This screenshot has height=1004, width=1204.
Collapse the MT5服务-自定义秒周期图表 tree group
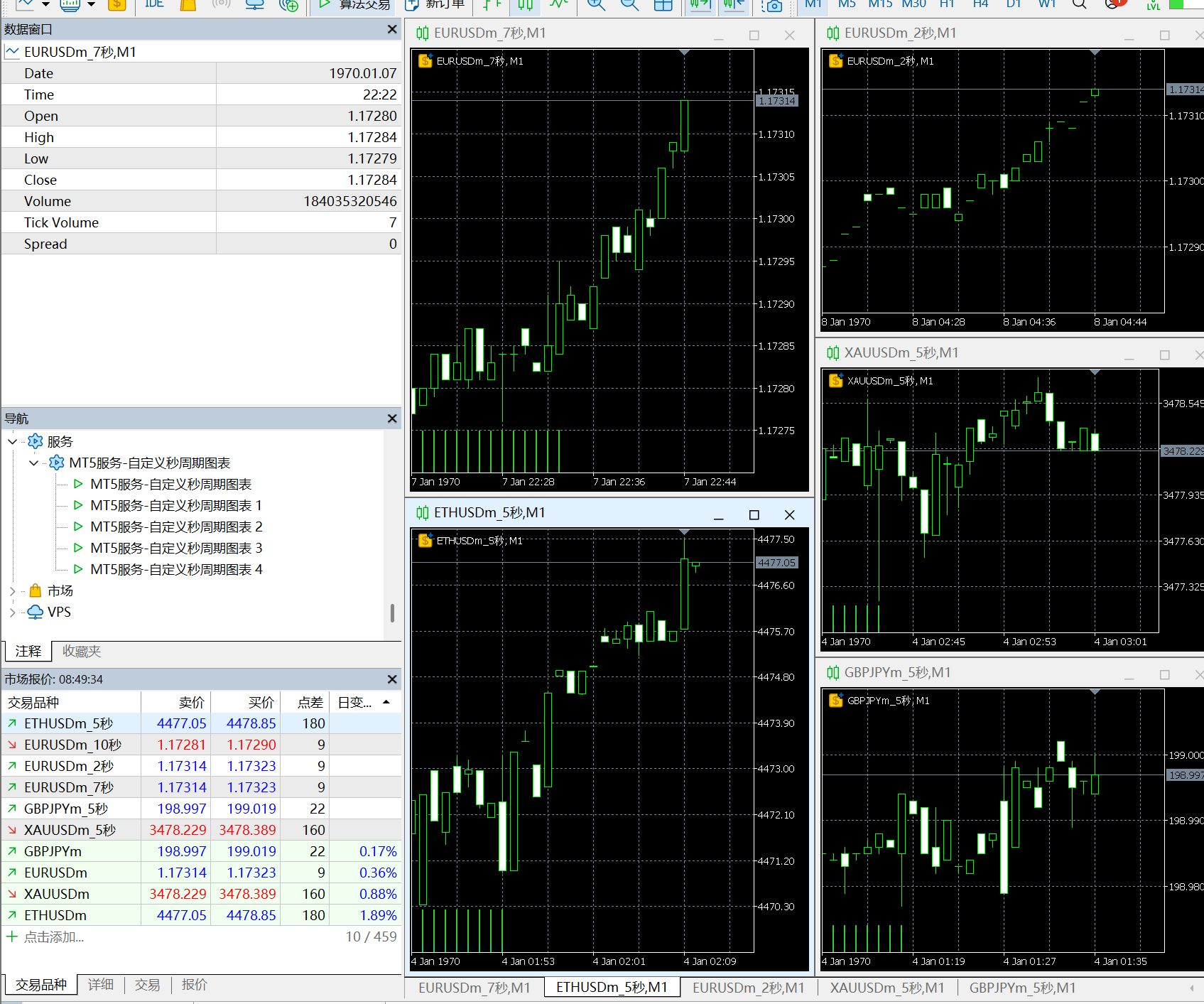33,463
